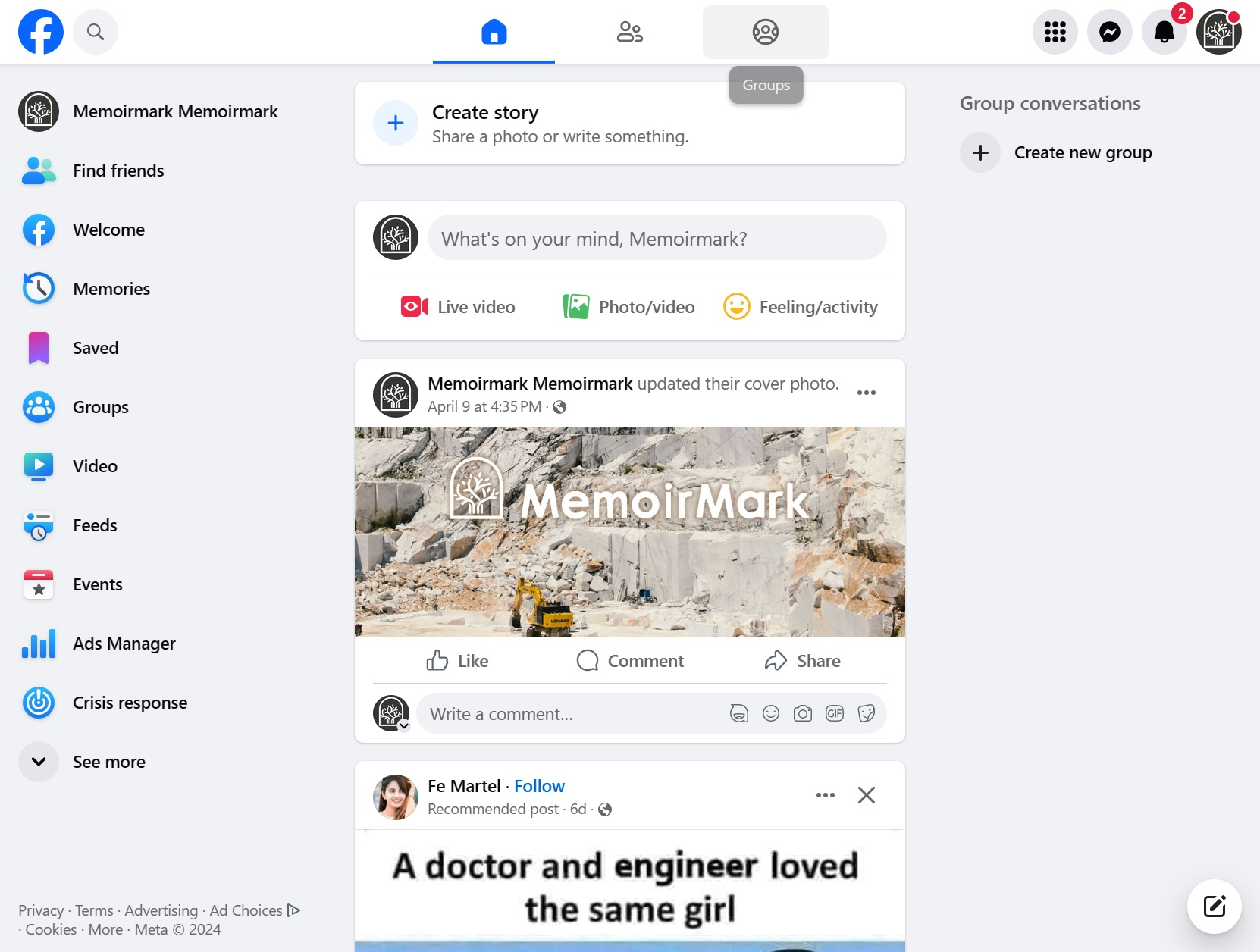Hide the Fe Martel recommended post
This screenshot has height=952, width=1260.
click(x=867, y=795)
